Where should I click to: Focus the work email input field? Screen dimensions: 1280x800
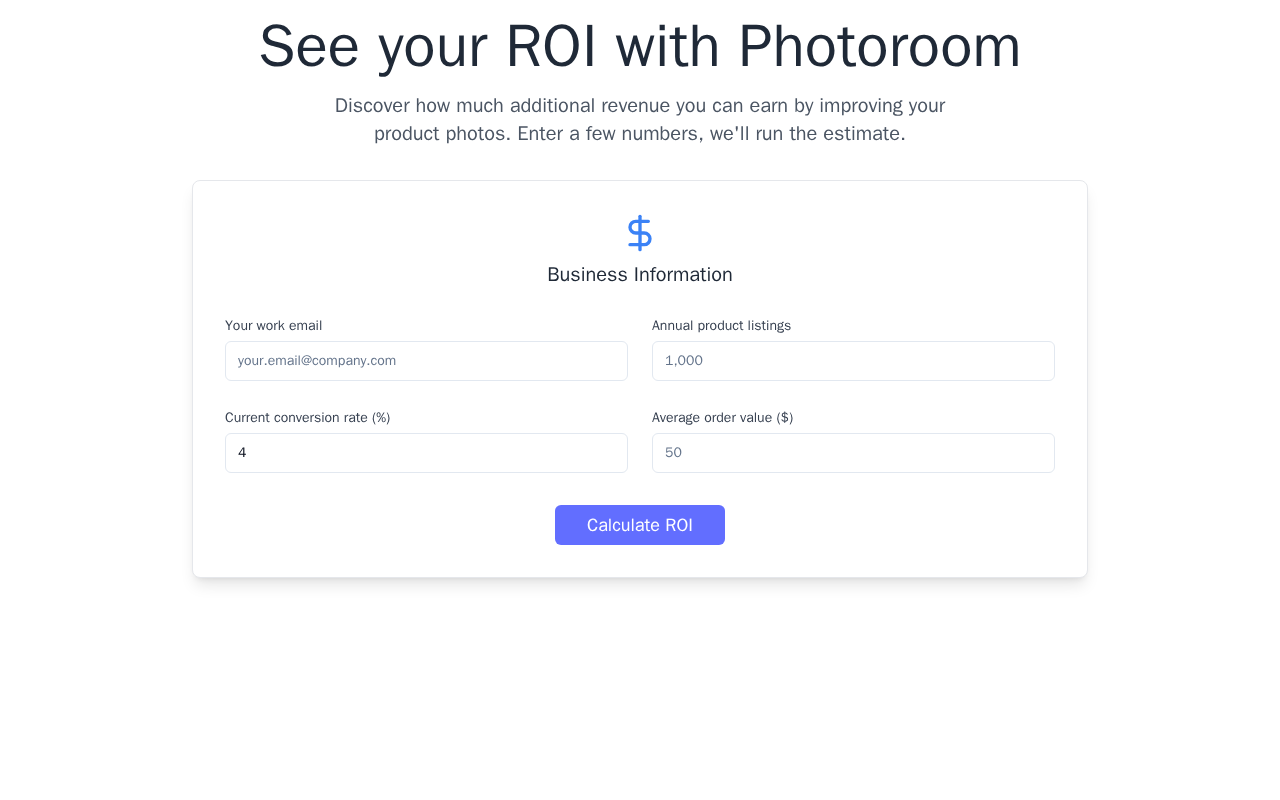click(426, 361)
